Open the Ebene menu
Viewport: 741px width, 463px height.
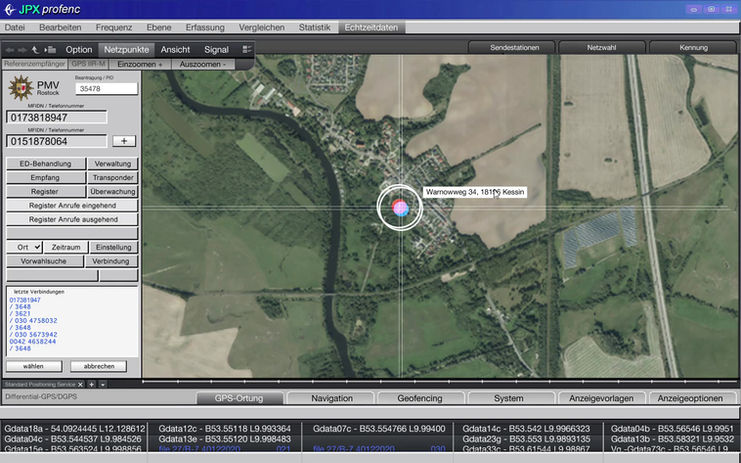(x=159, y=27)
